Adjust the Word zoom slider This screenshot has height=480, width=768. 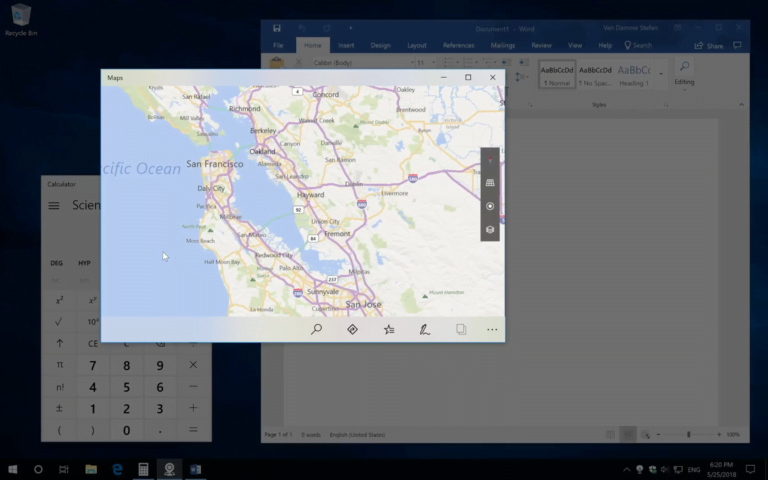pos(689,435)
